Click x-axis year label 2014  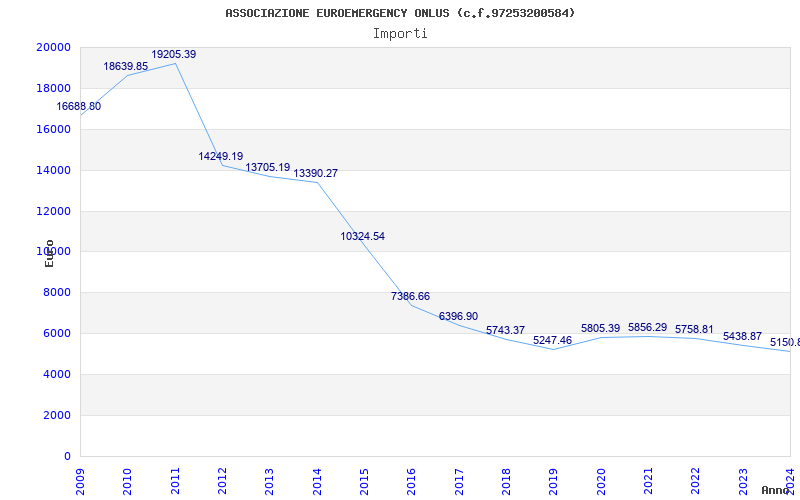coord(317,480)
